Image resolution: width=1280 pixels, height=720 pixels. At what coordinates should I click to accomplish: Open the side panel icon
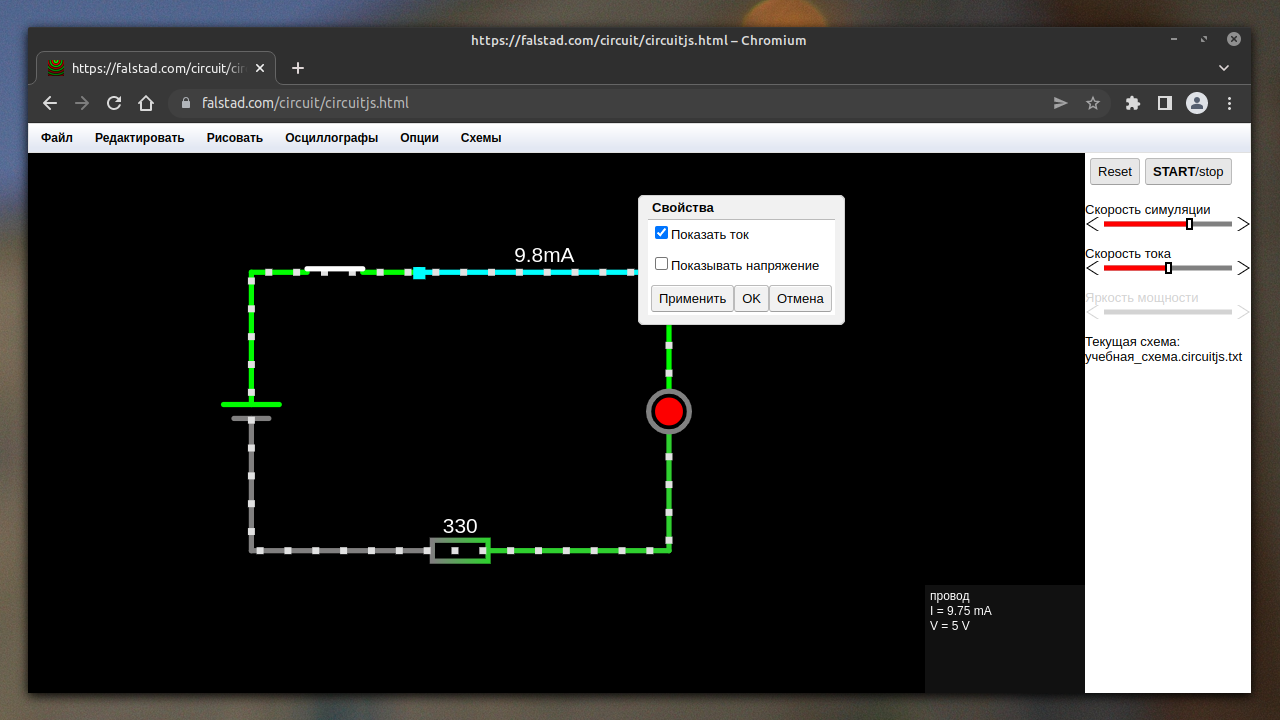click(1165, 103)
